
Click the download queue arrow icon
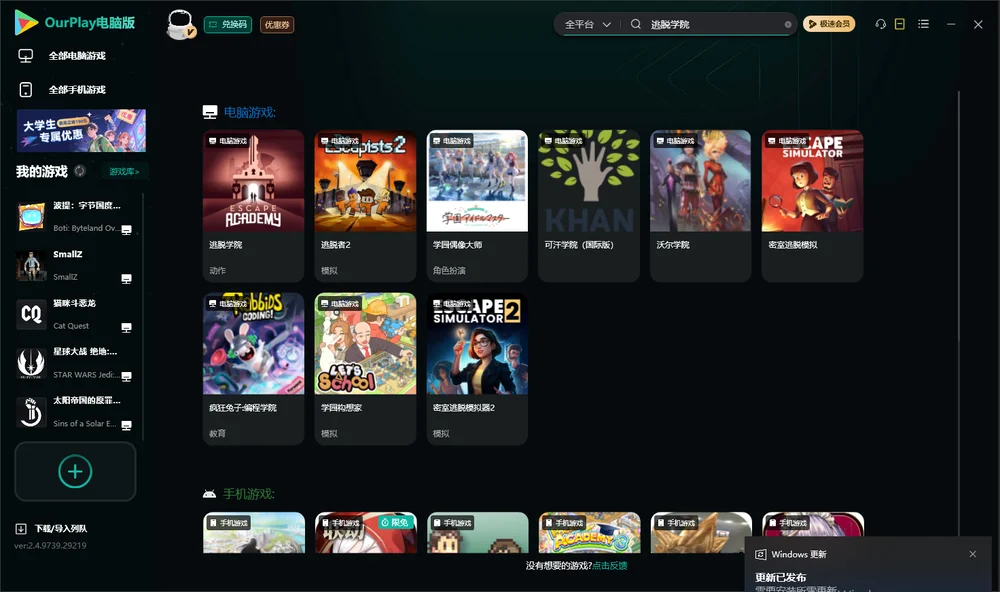pyautogui.click(x=21, y=529)
